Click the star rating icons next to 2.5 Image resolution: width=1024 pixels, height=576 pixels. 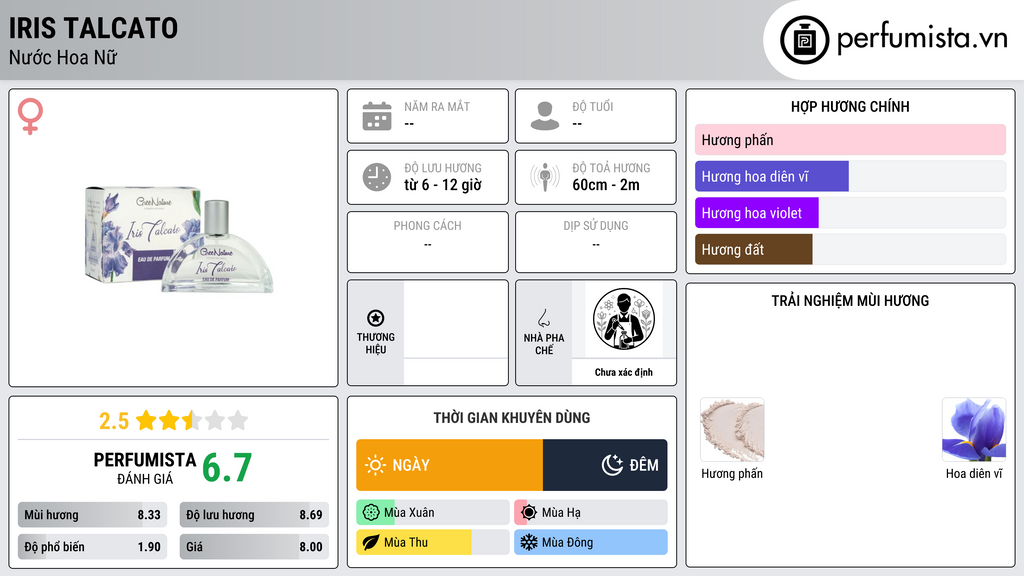tap(192, 420)
